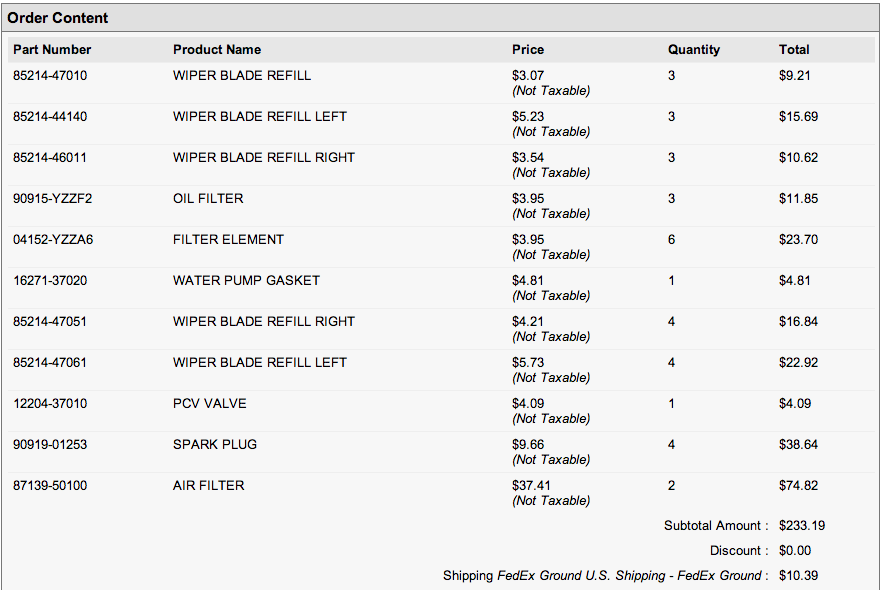The width and height of the screenshot is (882, 590).
Task: Click the Subtotal Amount value $233.19
Action: (802, 526)
